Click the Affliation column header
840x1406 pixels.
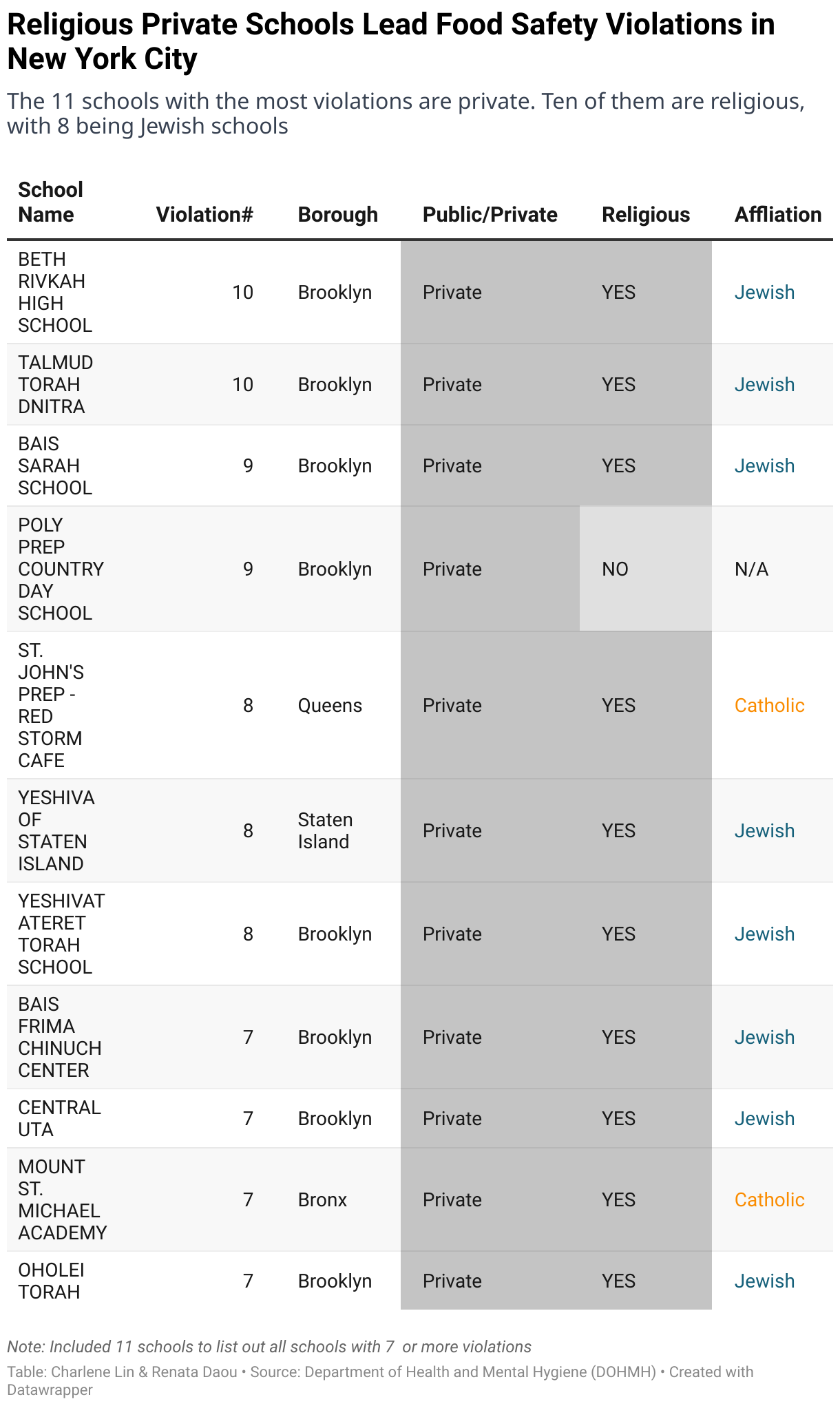pyautogui.click(x=777, y=215)
